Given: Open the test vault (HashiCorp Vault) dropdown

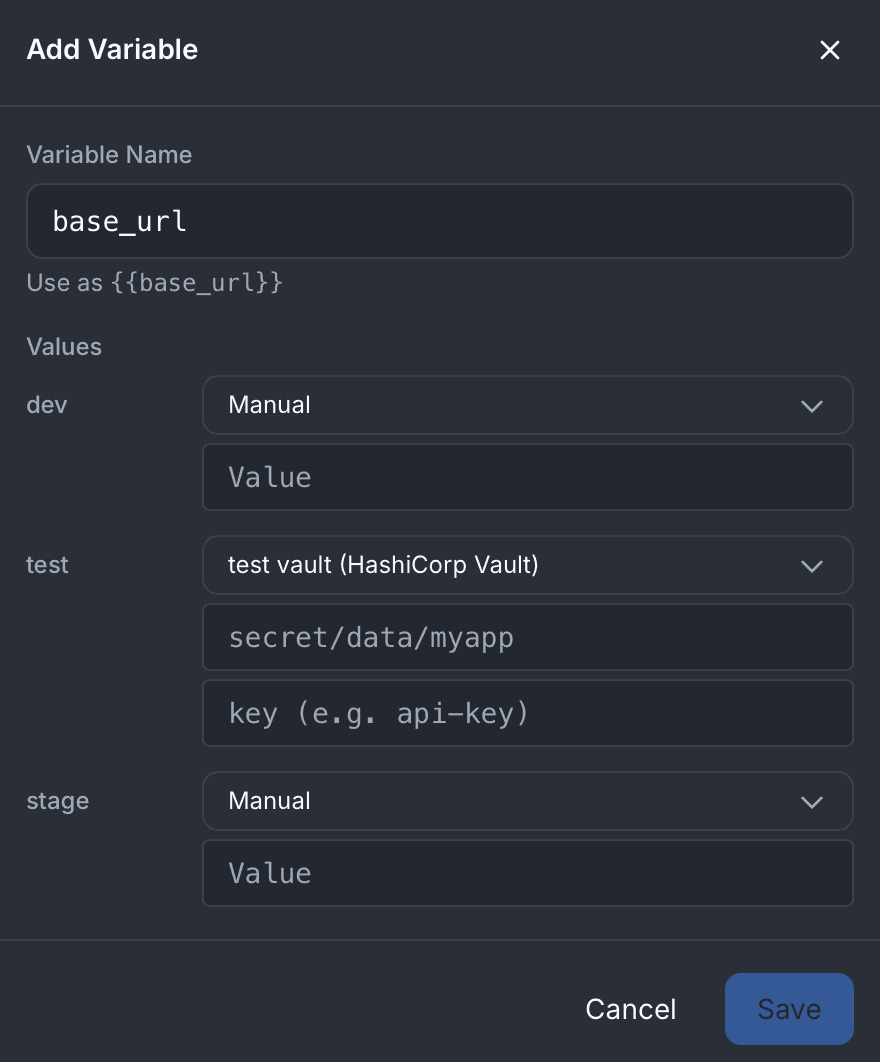Looking at the screenshot, I should (528, 565).
